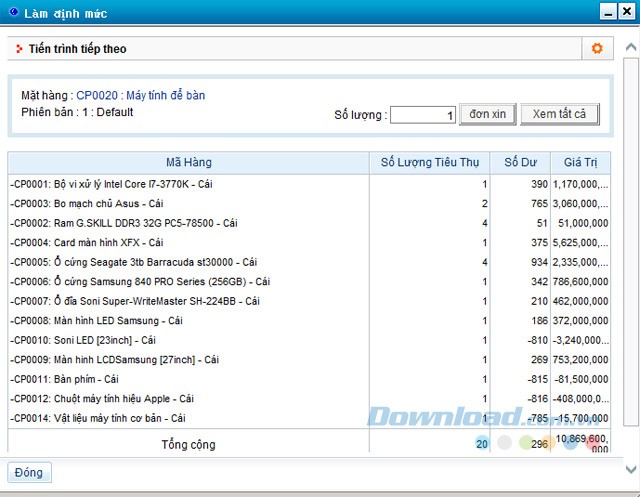Minimize the Làm định mức window

[x=606, y=12]
